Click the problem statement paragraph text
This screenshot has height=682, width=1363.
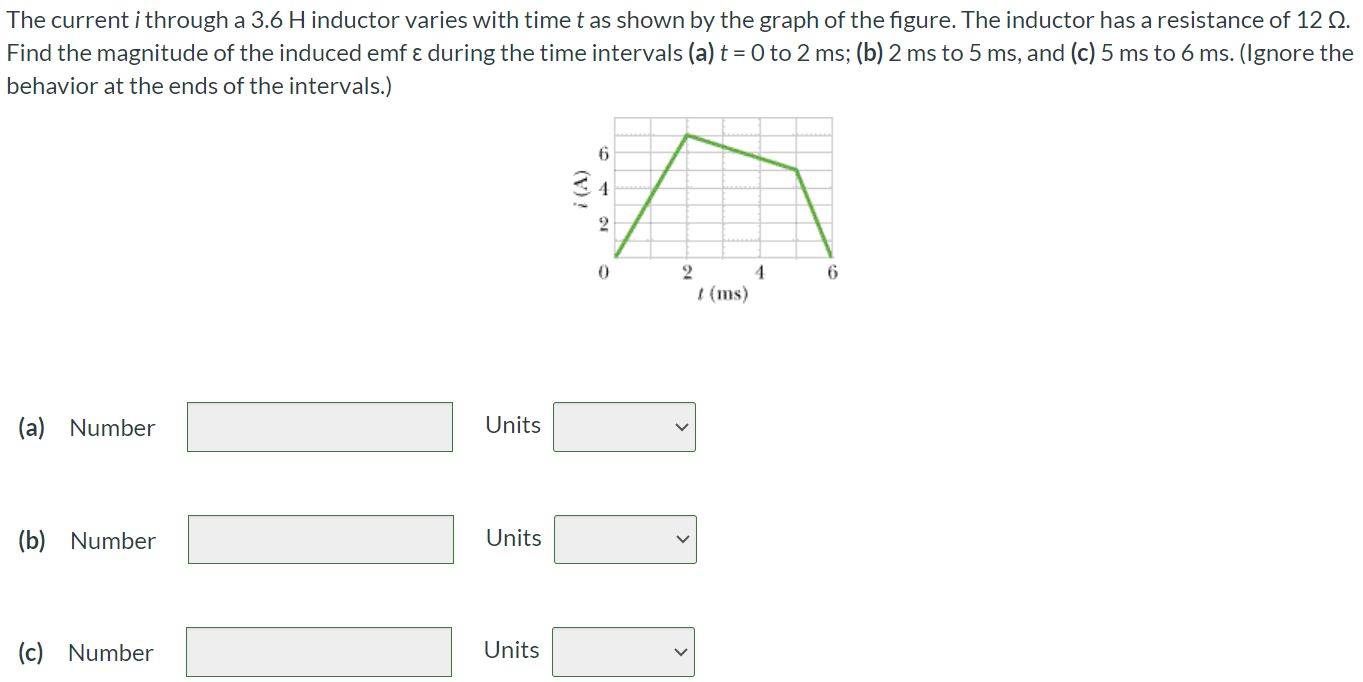pyautogui.click(x=680, y=53)
